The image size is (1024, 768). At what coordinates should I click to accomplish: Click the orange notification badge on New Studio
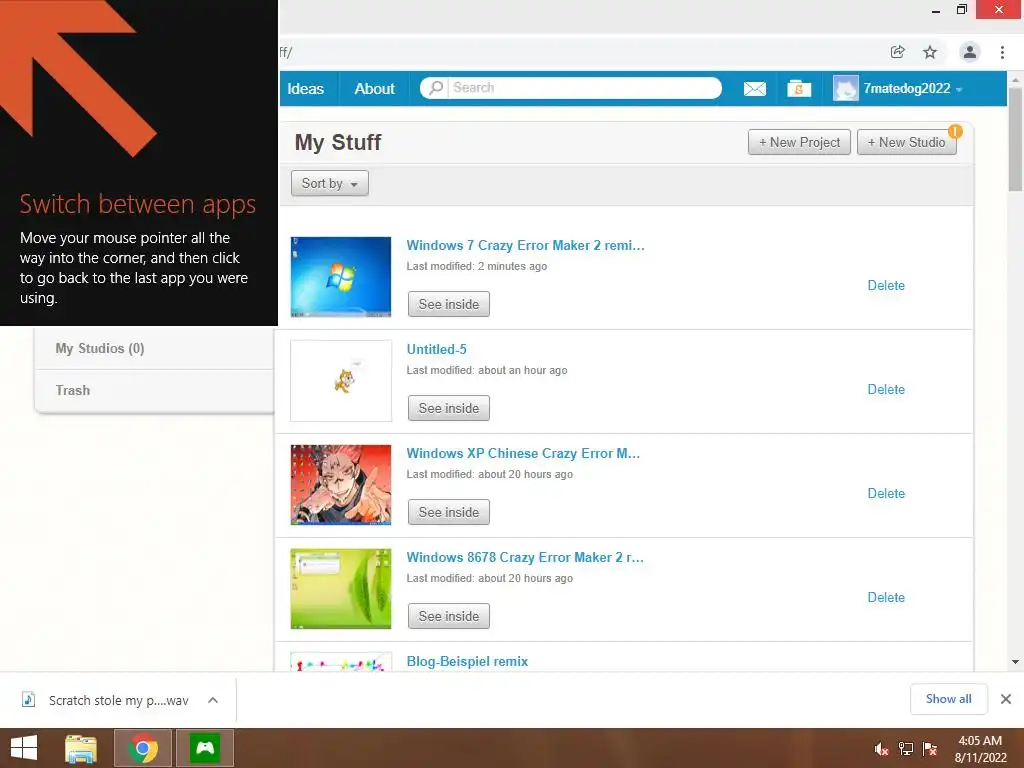(955, 131)
